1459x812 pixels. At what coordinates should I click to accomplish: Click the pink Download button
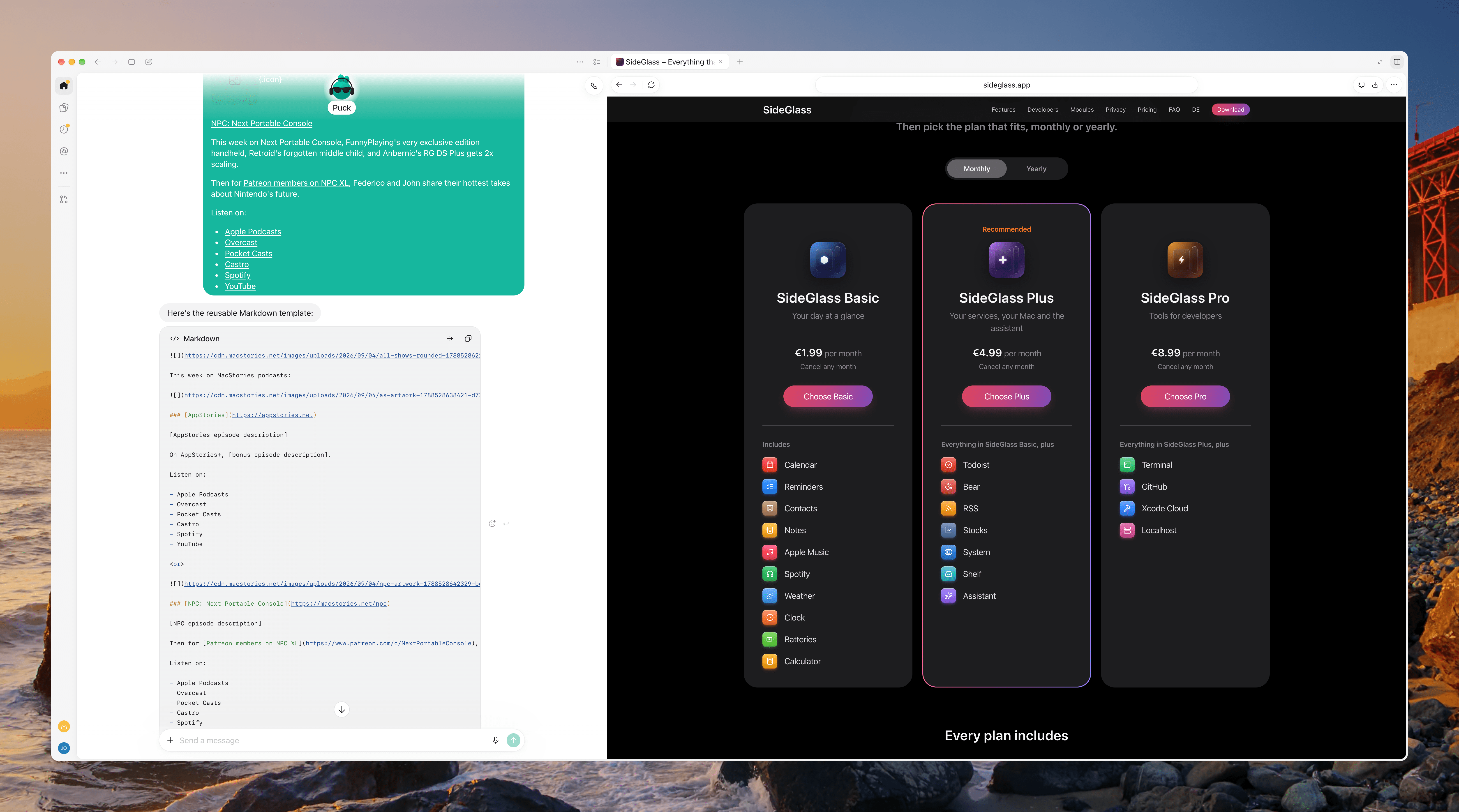pyautogui.click(x=1230, y=110)
